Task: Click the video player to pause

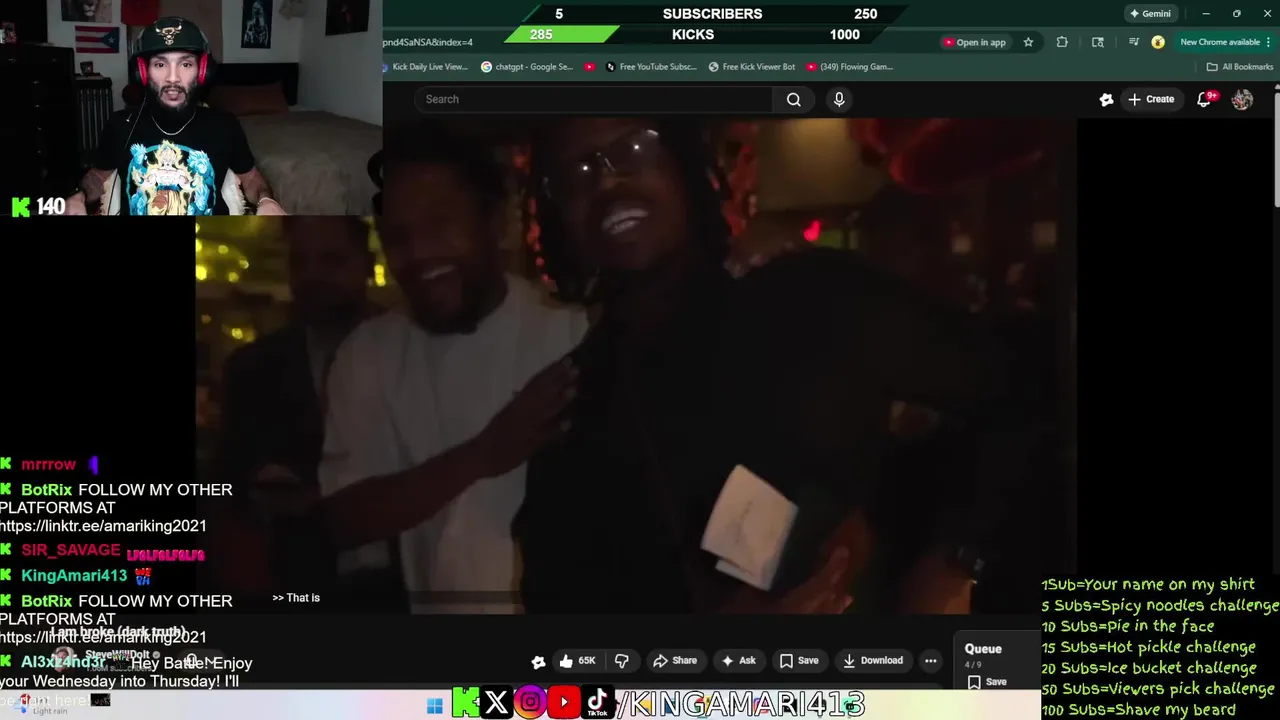Action: tap(636, 366)
